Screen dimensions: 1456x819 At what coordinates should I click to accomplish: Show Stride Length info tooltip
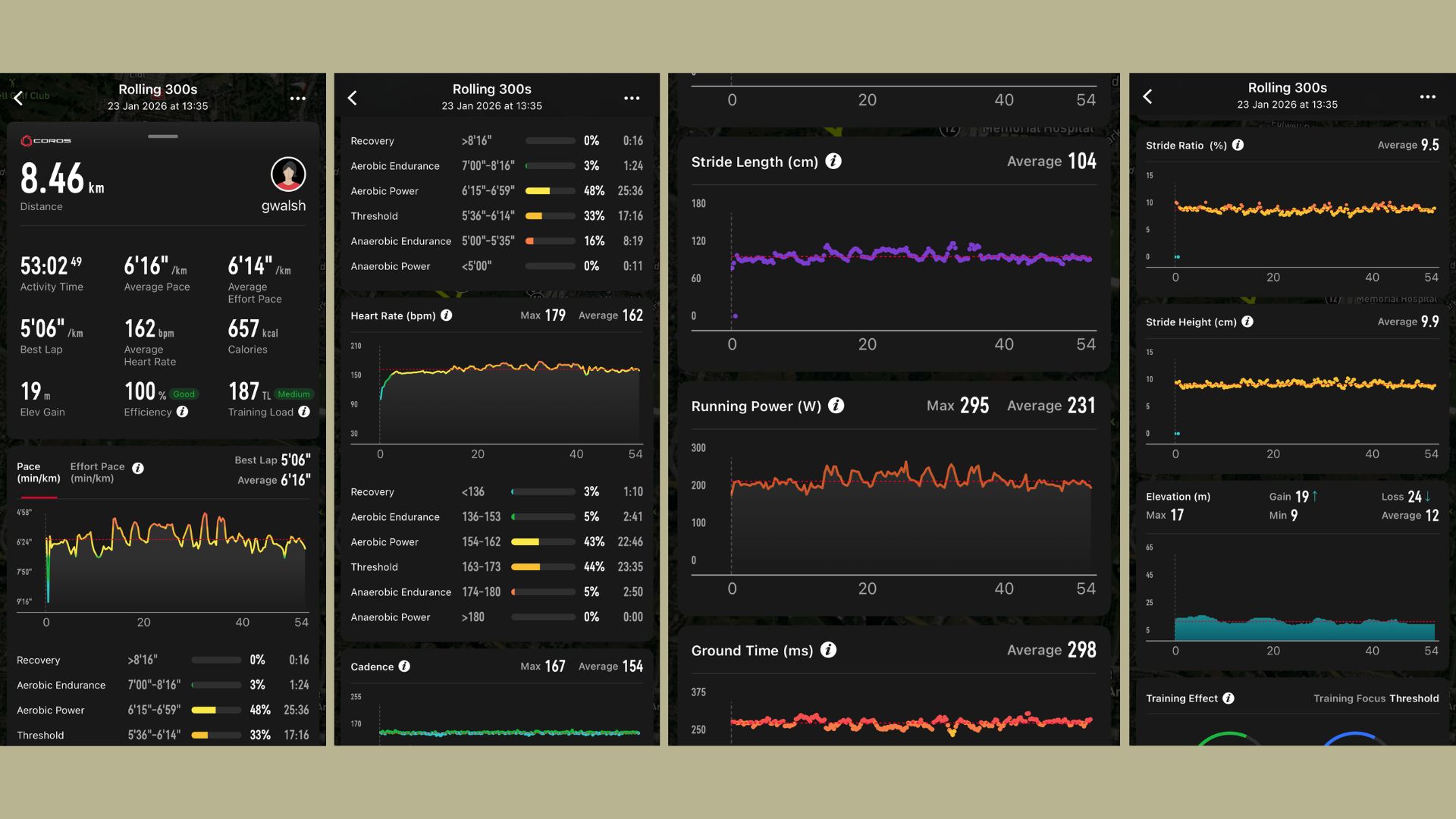pos(833,162)
